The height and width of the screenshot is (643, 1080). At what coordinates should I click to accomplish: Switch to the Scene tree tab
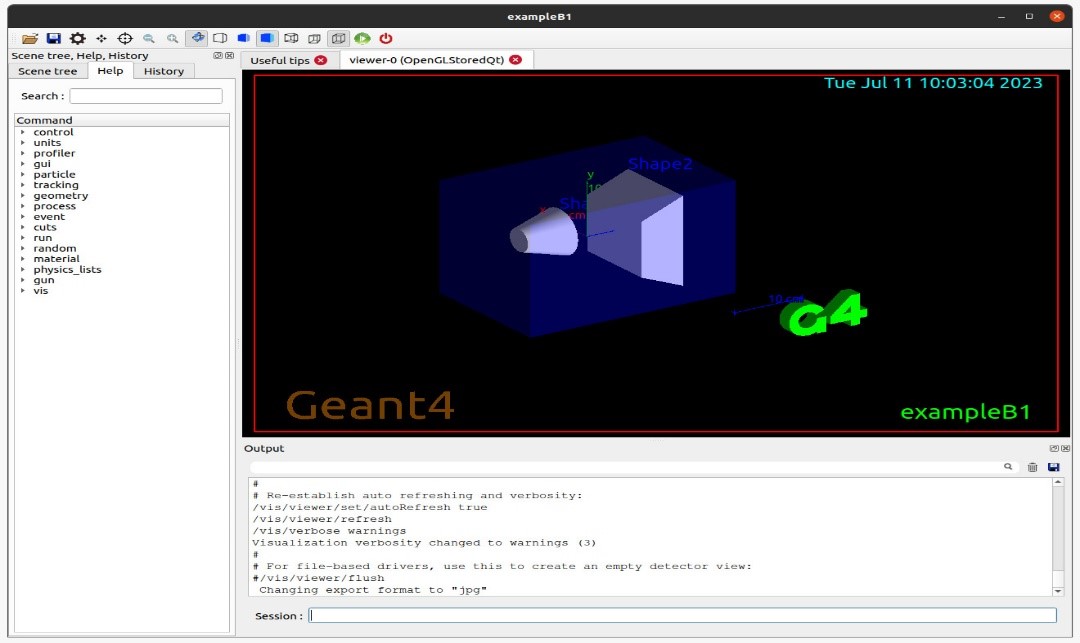48,71
